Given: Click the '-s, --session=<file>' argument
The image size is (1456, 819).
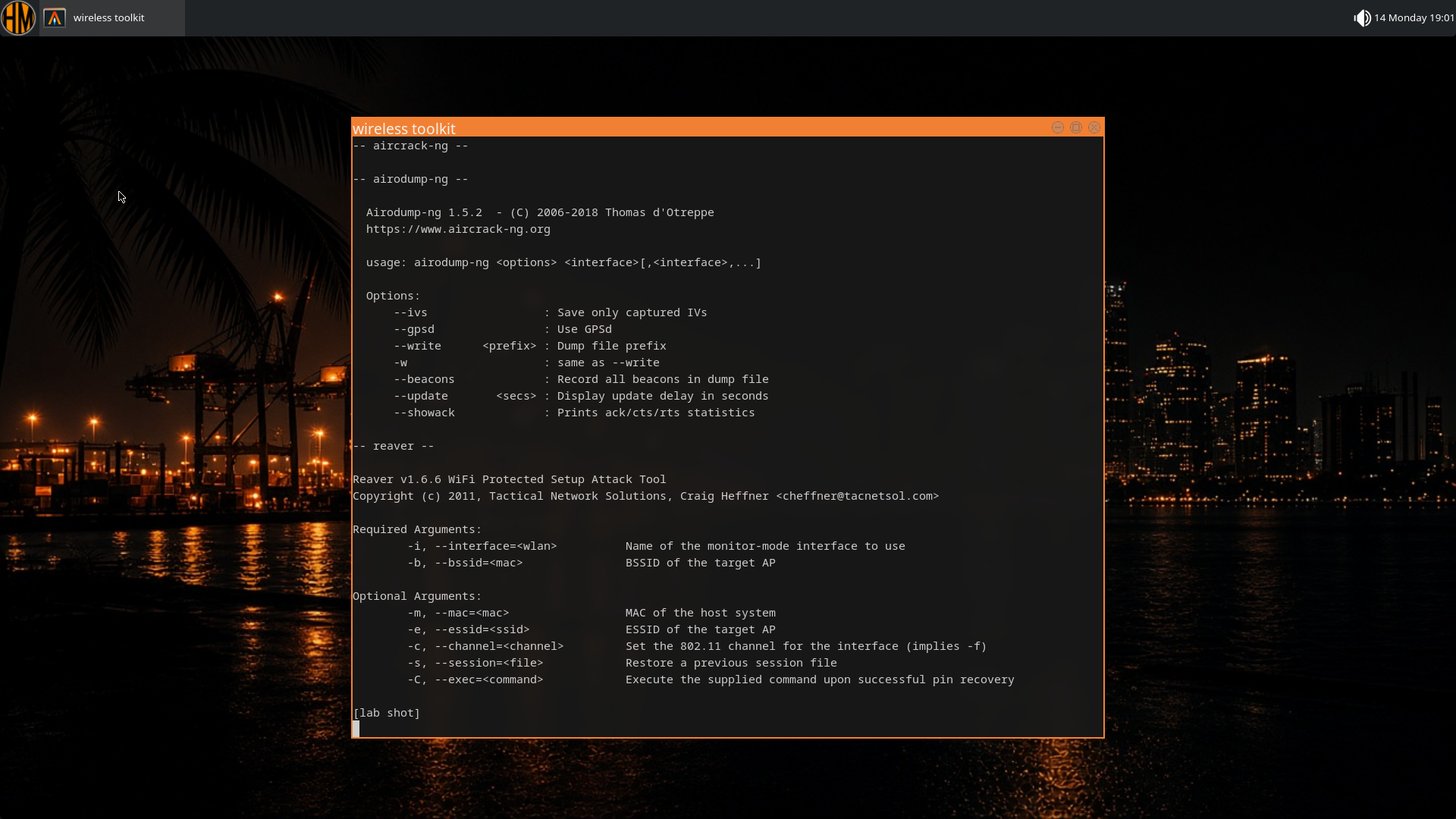Looking at the screenshot, I should (x=475, y=663).
